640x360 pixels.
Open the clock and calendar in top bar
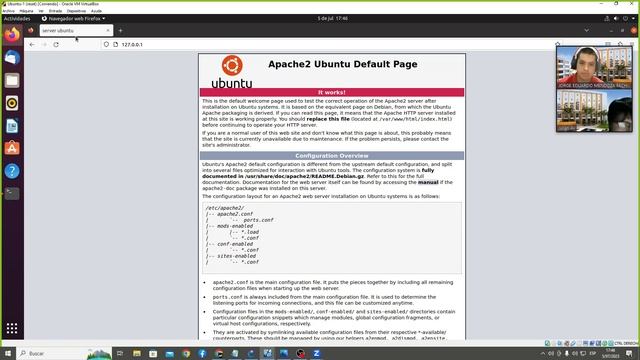(333, 18)
